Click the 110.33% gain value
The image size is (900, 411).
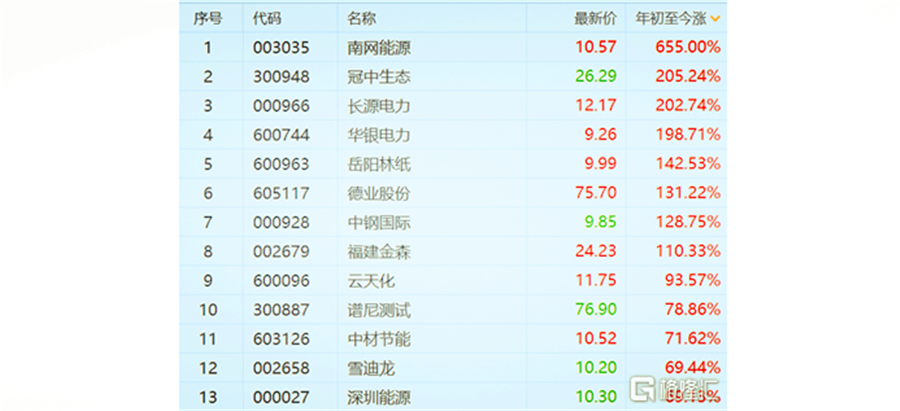688,252
